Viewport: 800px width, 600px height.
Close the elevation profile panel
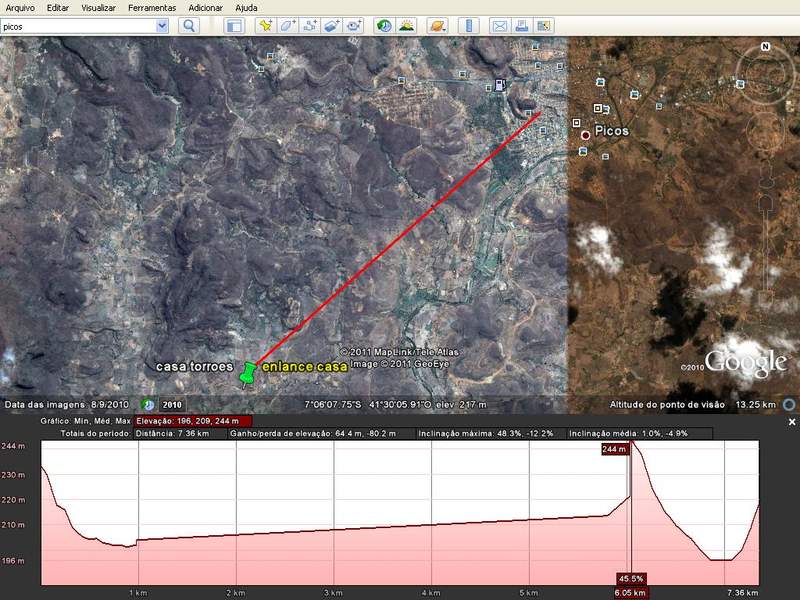792,422
